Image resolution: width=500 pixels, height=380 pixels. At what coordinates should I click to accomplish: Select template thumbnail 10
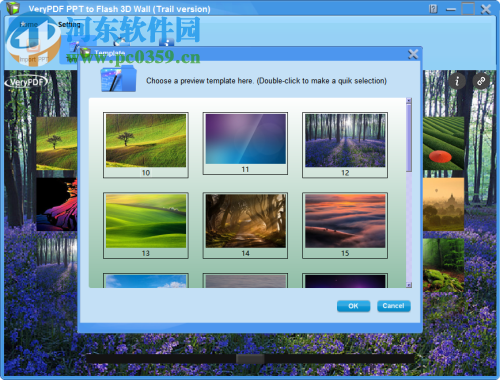[146, 145]
